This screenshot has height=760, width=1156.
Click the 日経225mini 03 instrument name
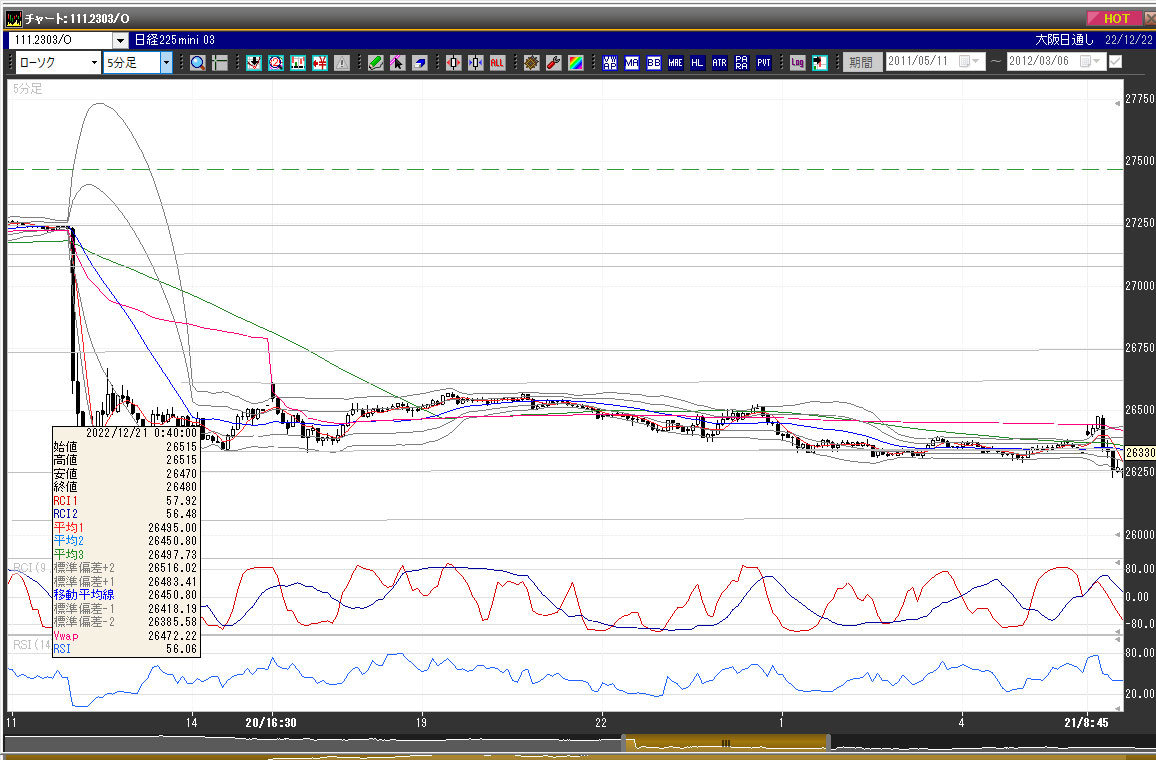click(x=175, y=40)
